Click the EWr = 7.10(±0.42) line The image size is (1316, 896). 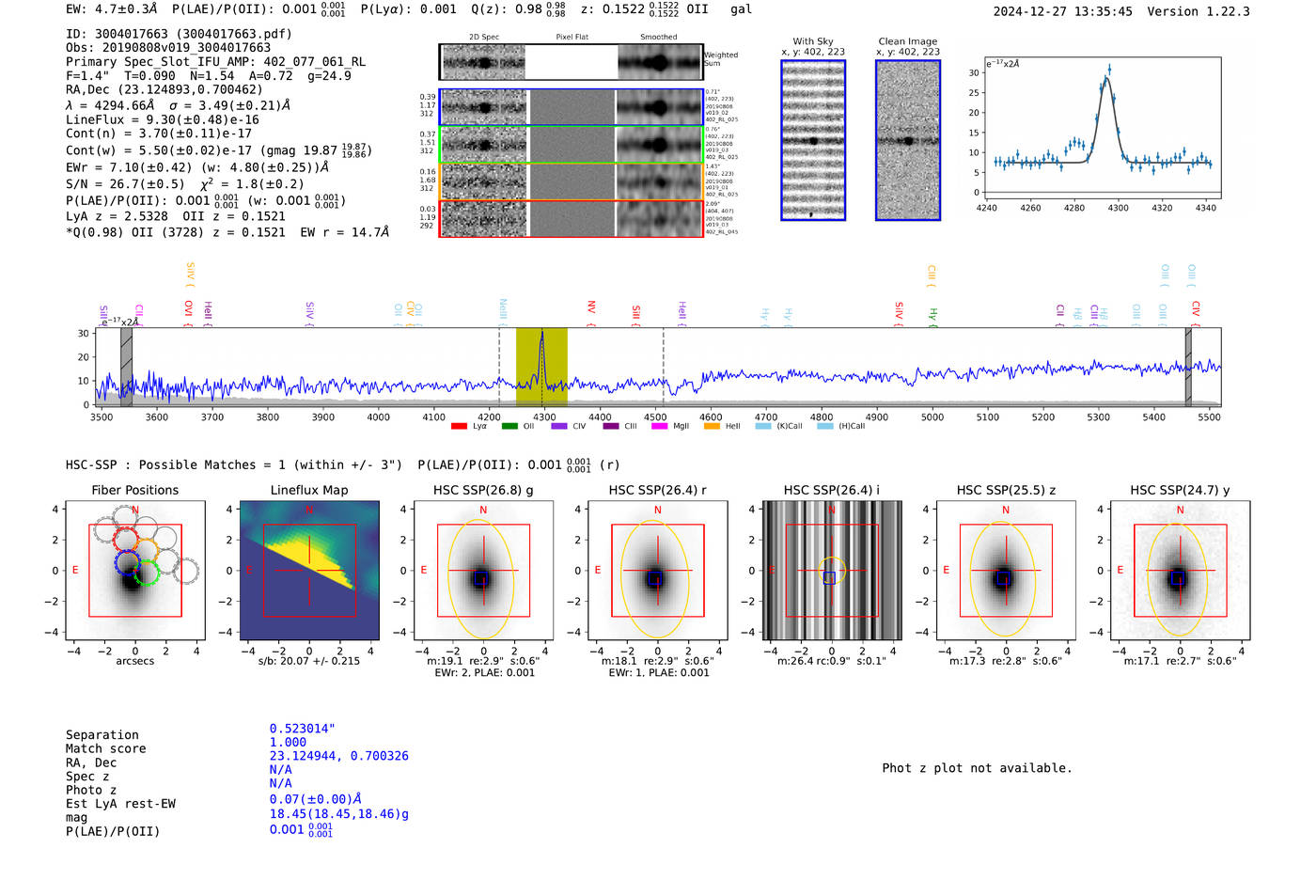tap(197, 167)
